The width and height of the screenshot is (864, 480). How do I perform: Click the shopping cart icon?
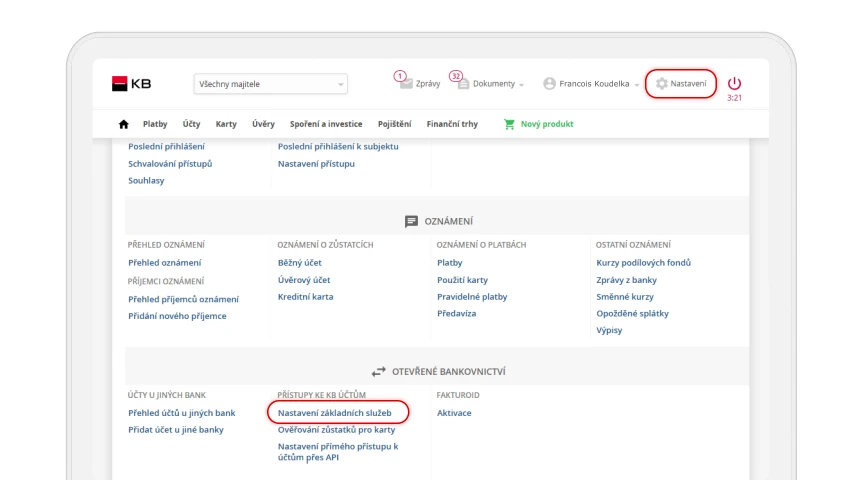click(x=509, y=124)
